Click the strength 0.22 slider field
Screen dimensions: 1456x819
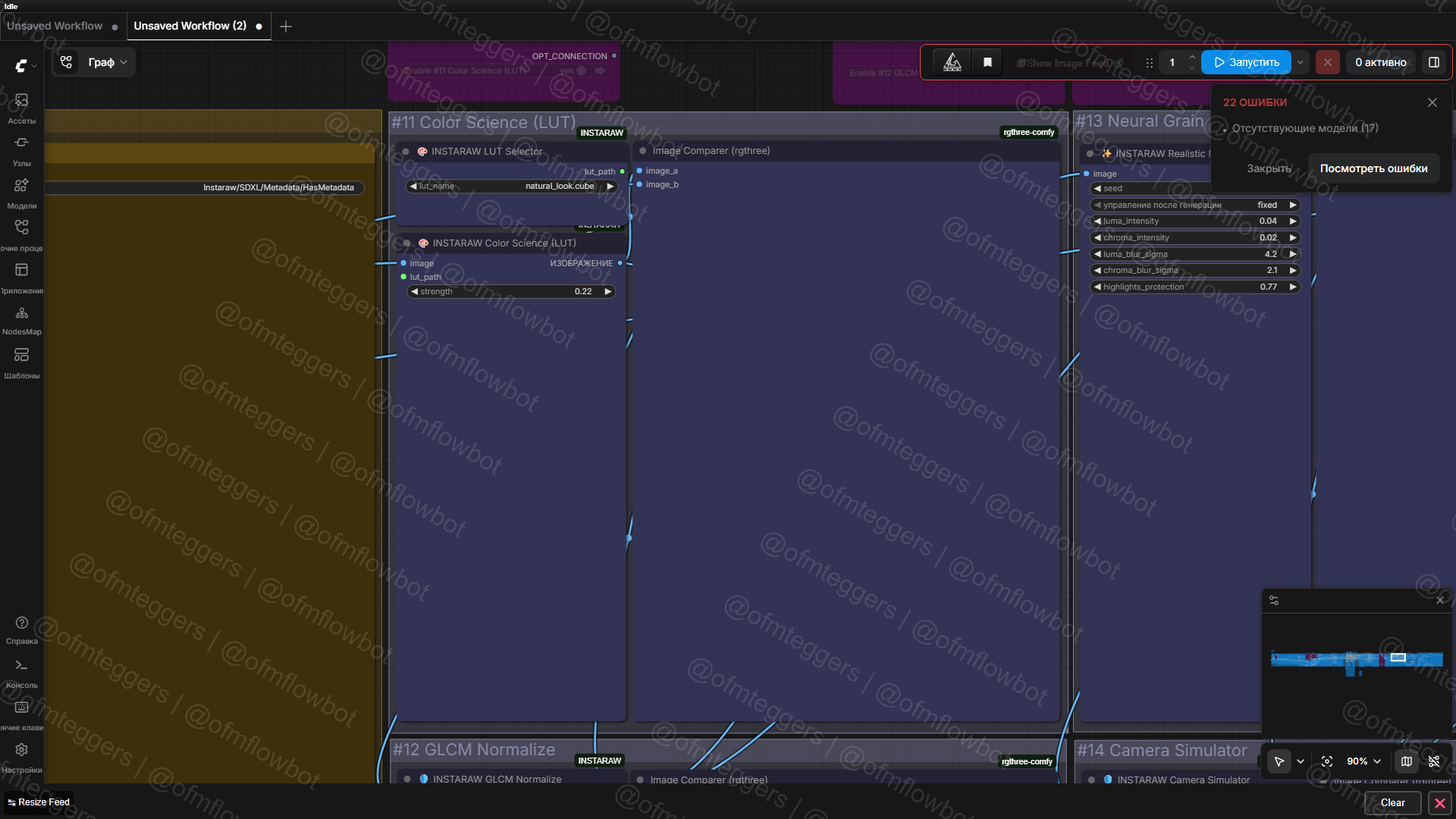pos(511,291)
